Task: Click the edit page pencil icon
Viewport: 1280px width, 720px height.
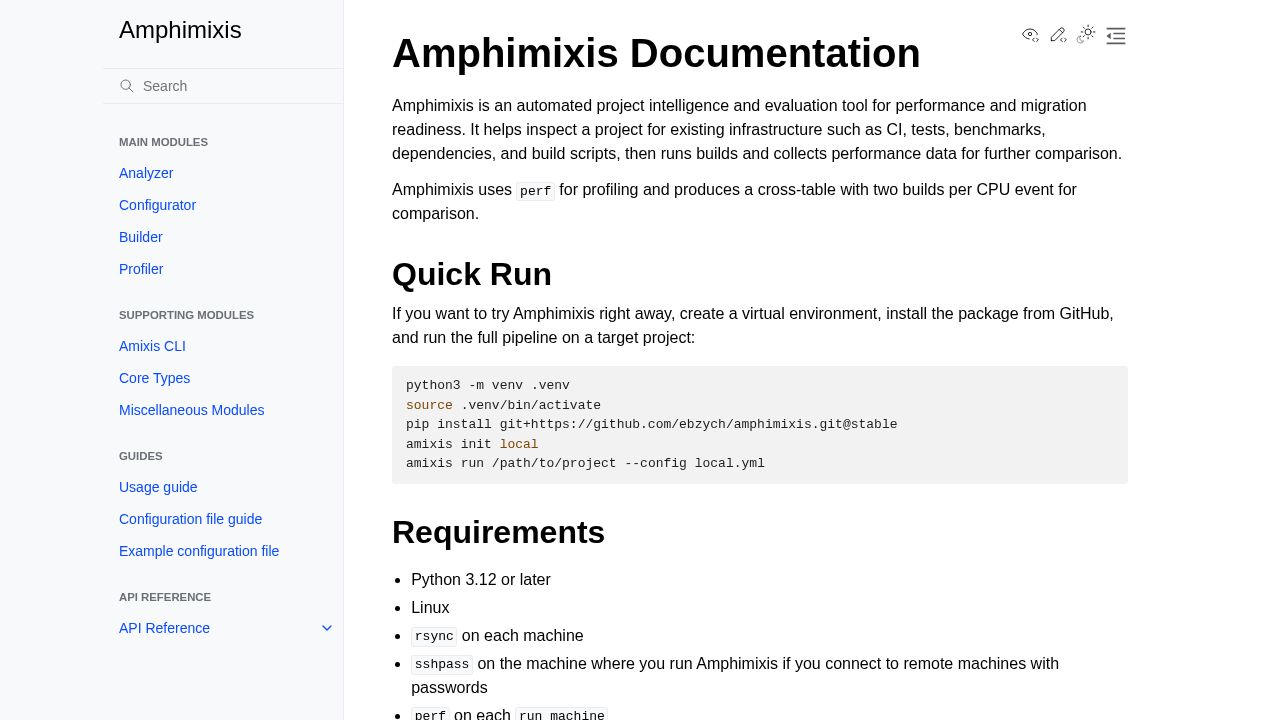Action: click(1058, 35)
